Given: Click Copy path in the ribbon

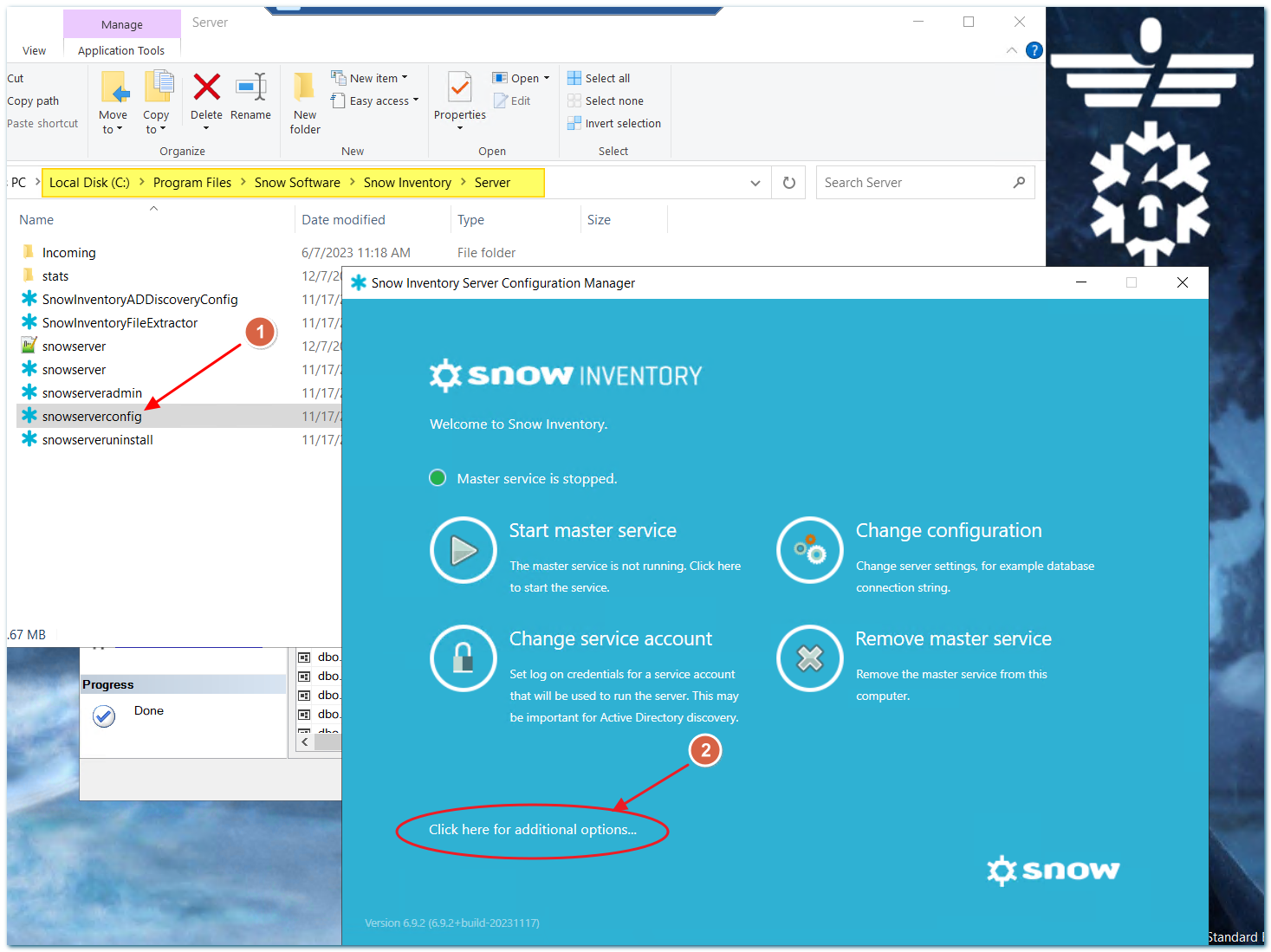Looking at the screenshot, I should pyautogui.click(x=33, y=100).
